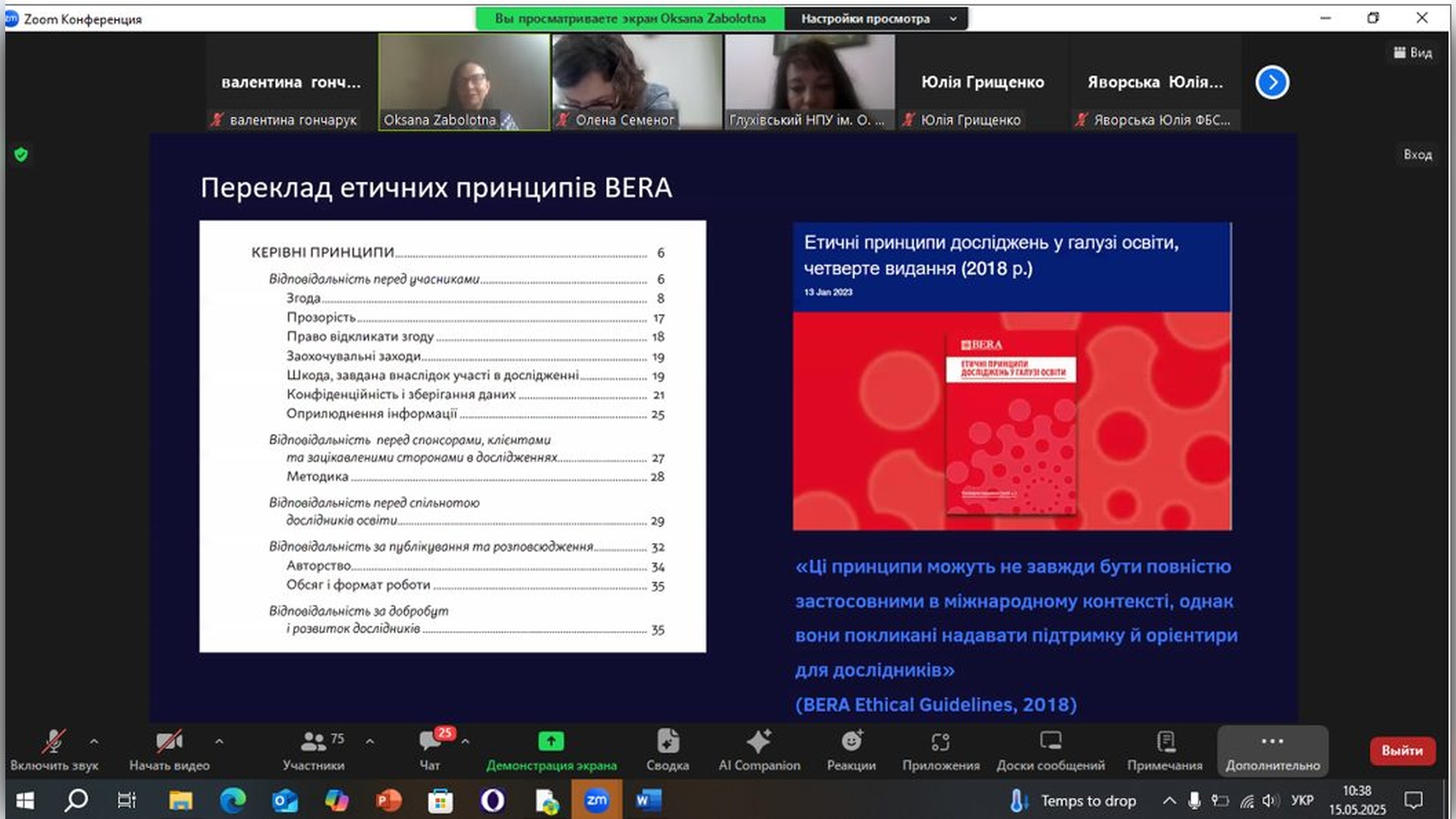The width and height of the screenshot is (1456, 819).
Task: Start camera with Начать видео
Action: 169,750
